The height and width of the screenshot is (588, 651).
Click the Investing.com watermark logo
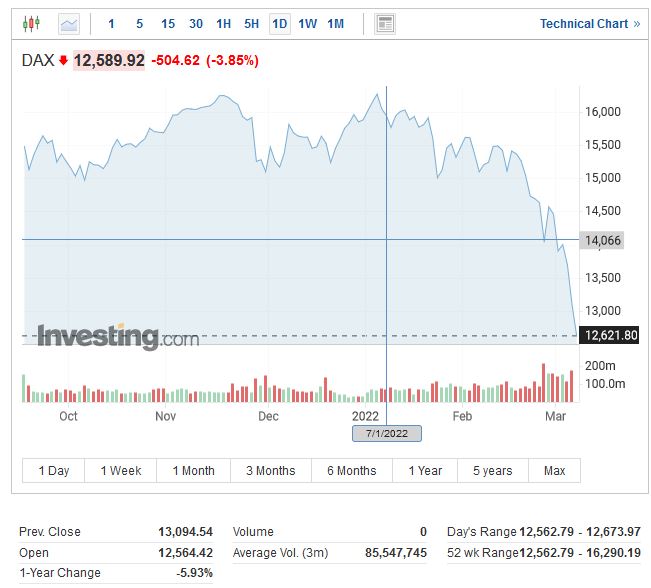(x=118, y=337)
